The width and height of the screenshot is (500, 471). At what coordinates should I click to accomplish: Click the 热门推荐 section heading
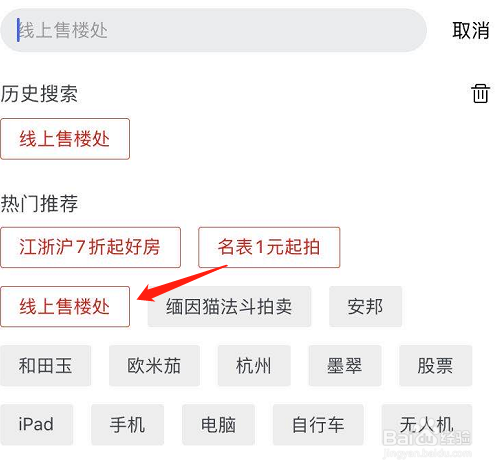[x=39, y=203]
